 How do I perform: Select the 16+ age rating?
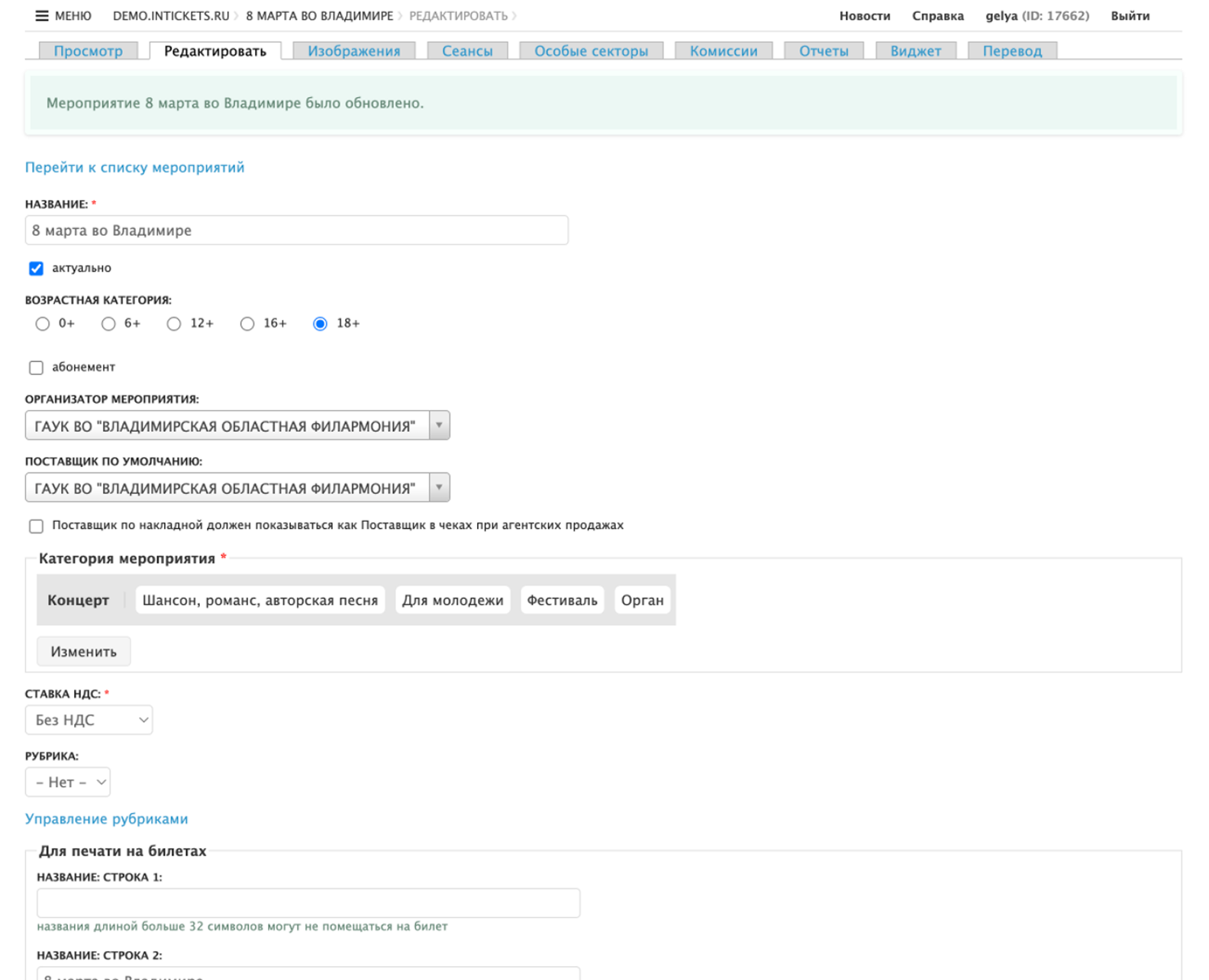pos(247,324)
